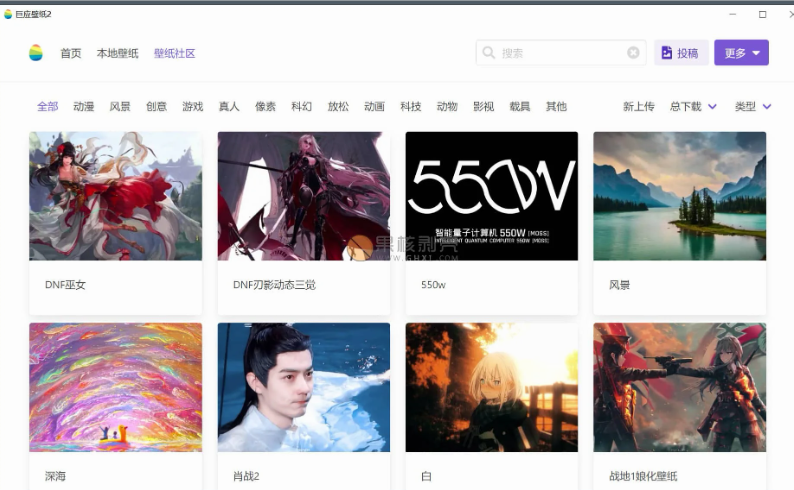Filter by 动画 category
The width and height of the screenshot is (794, 490).
click(375, 106)
